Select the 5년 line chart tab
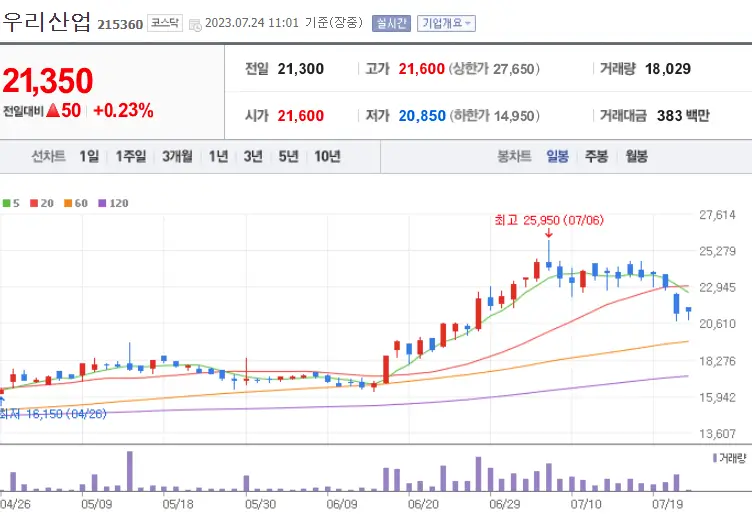This screenshot has width=752, height=516. tap(289, 156)
